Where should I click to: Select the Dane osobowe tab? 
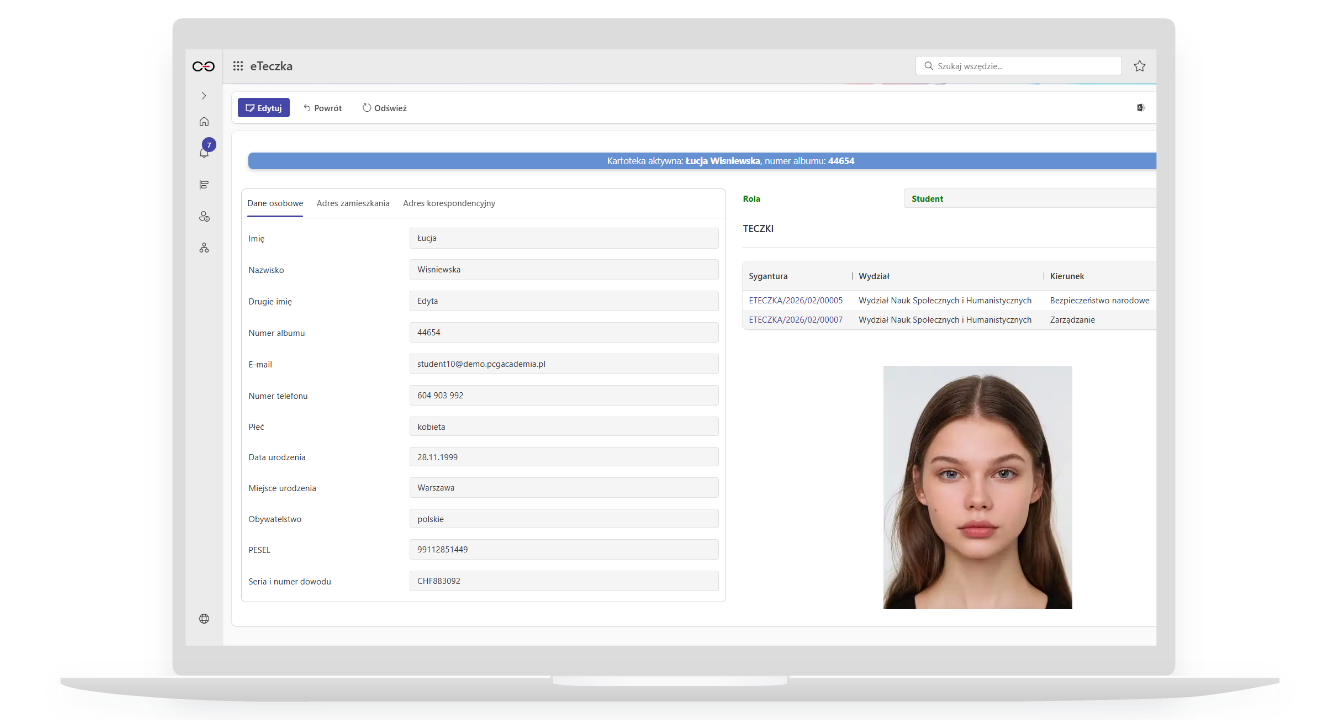(x=275, y=203)
